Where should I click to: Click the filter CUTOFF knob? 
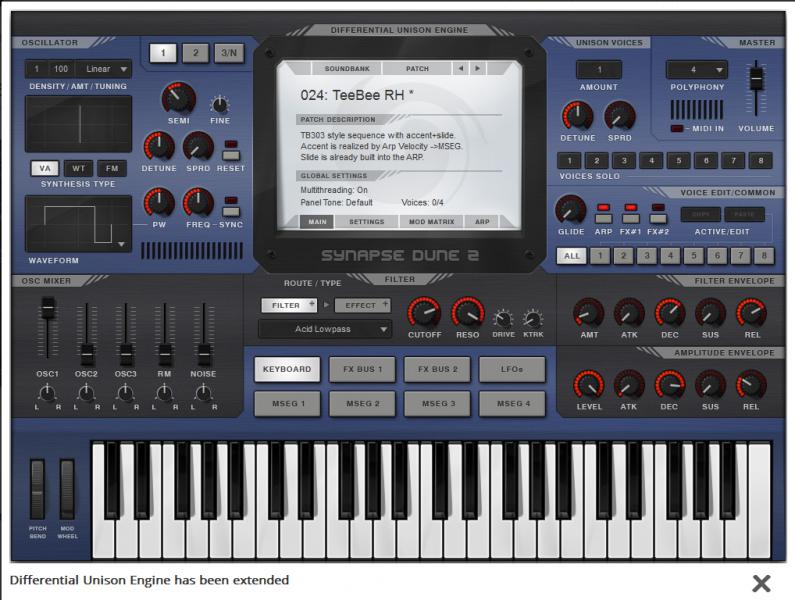click(x=424, y=313)
